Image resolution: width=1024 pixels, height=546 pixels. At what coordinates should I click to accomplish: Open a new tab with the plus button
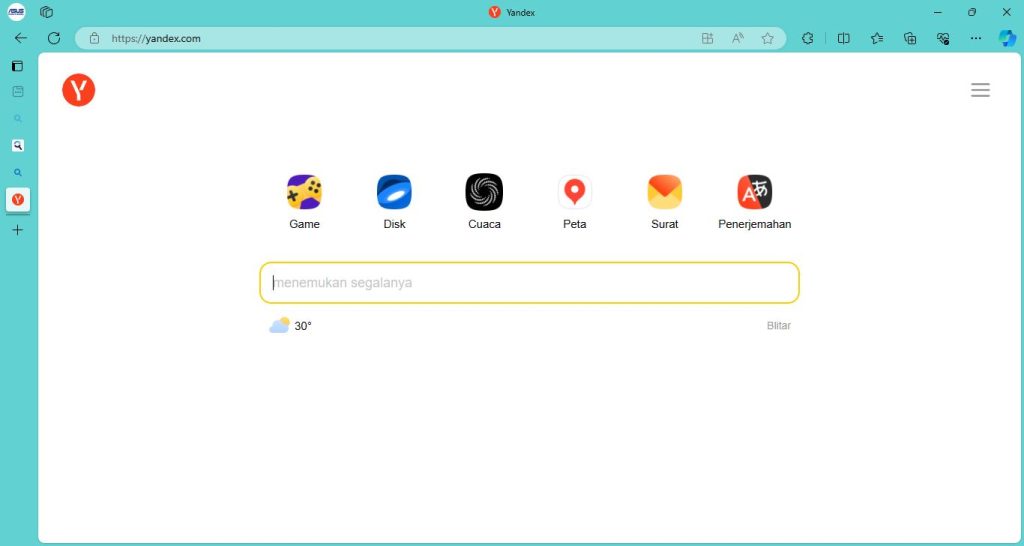[17, 230]
